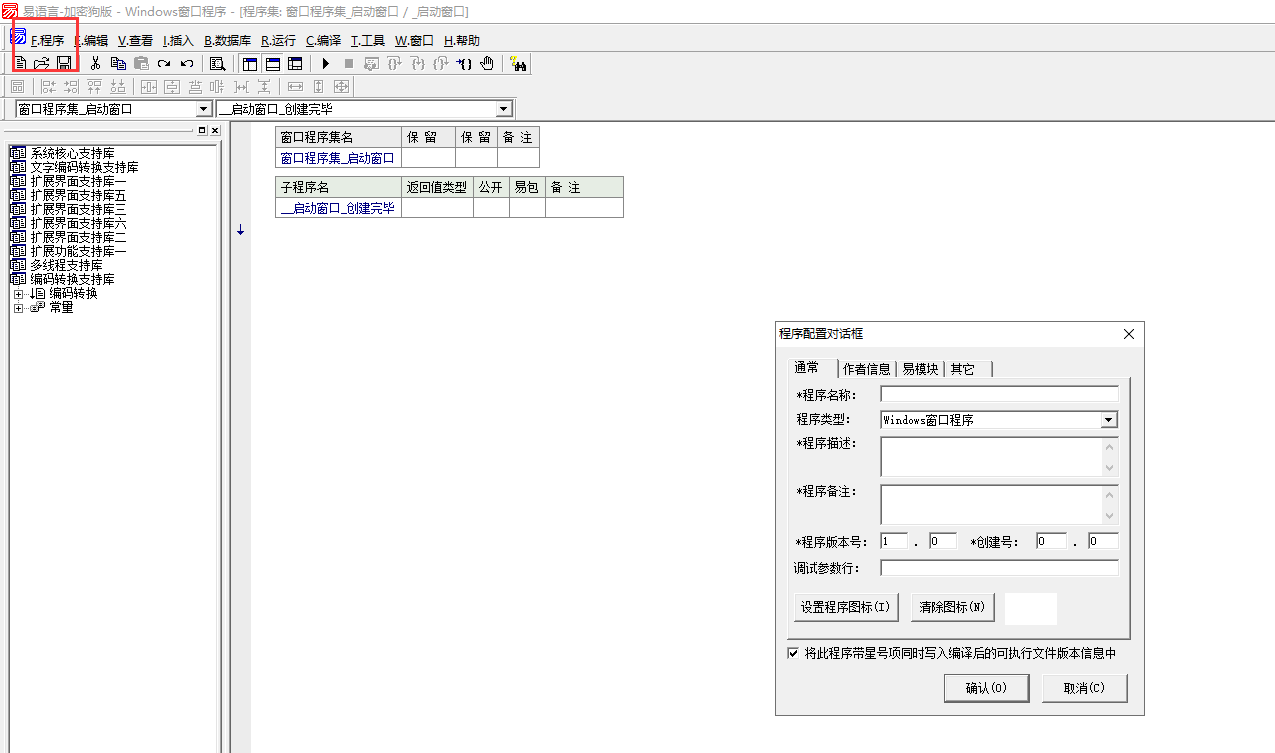Click the Cut scissors icon

pos(95,63)
